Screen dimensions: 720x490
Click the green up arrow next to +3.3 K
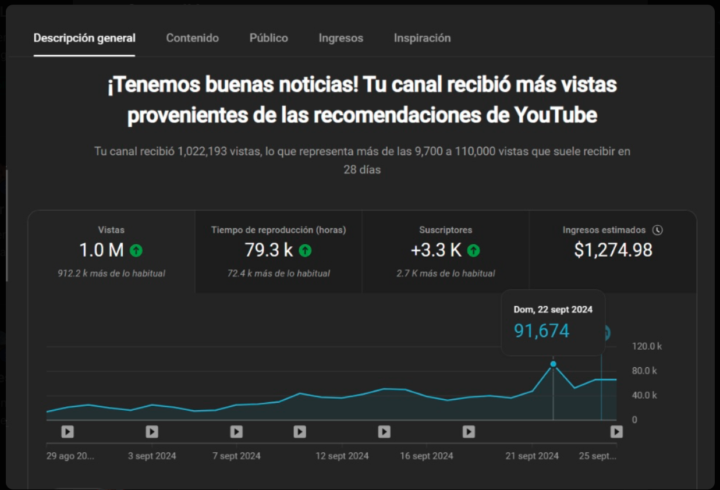pyautogui.click(x=473, y=250)
